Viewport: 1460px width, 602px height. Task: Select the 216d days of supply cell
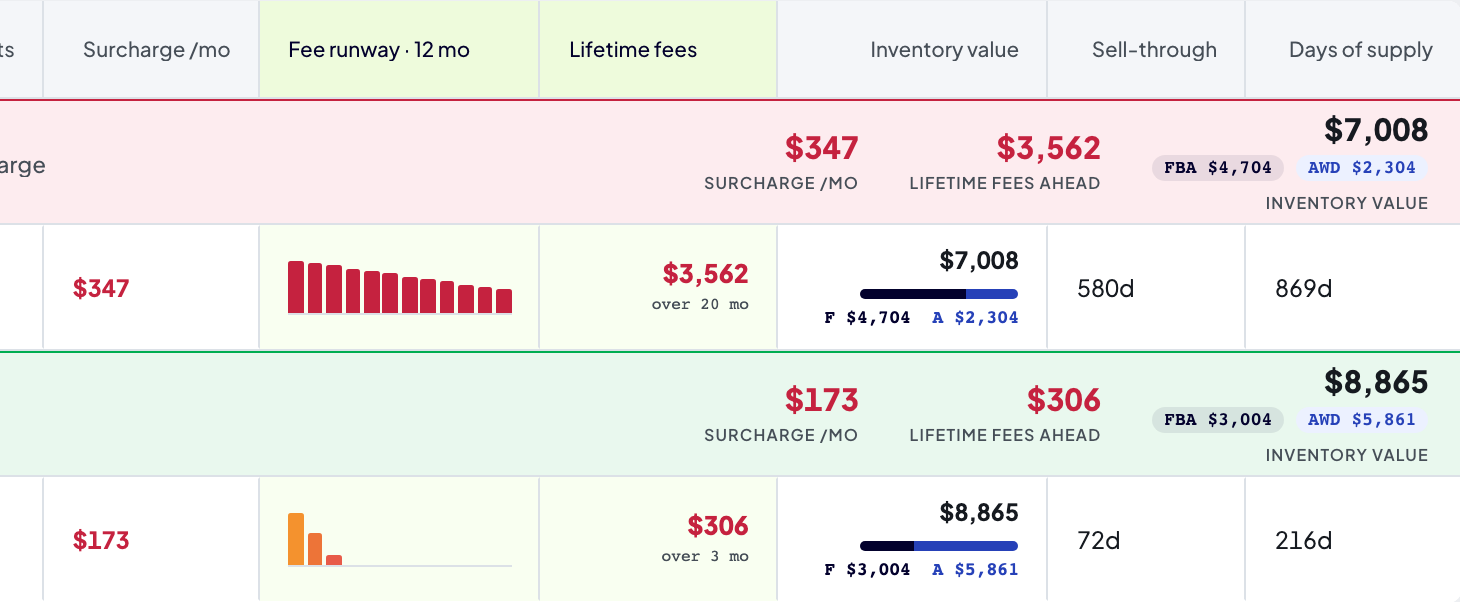pos(1352,540)
